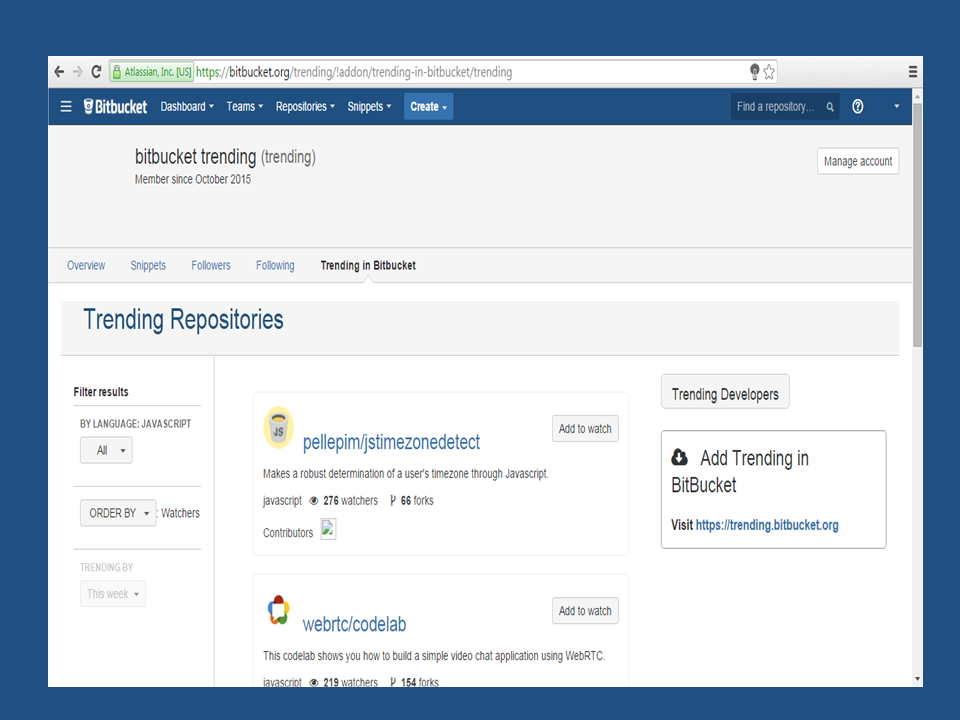Open the Teams dropdown menu
This screenshot has width=960, height=720.
[x=244, y=107]
